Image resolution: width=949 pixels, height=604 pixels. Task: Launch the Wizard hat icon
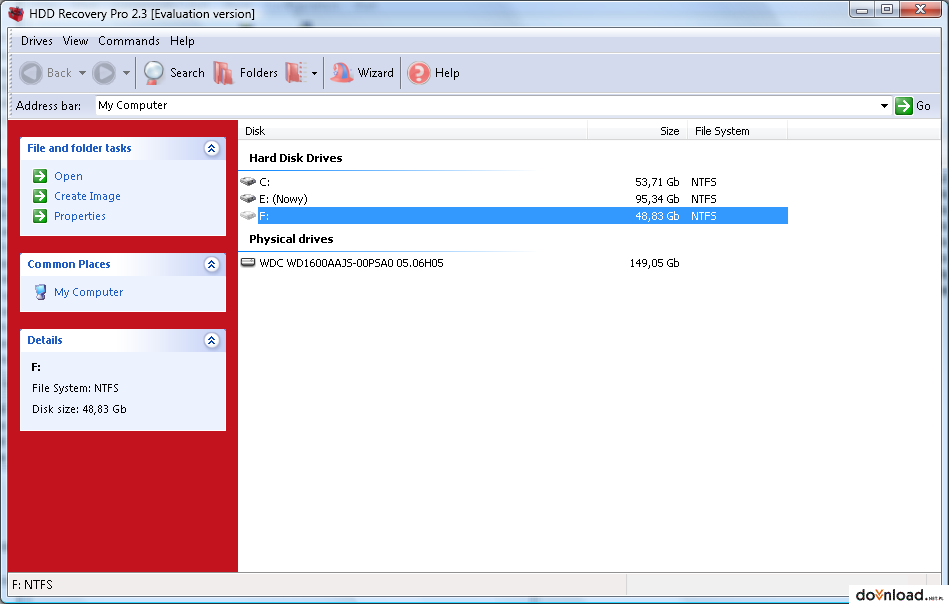(342, 73)
